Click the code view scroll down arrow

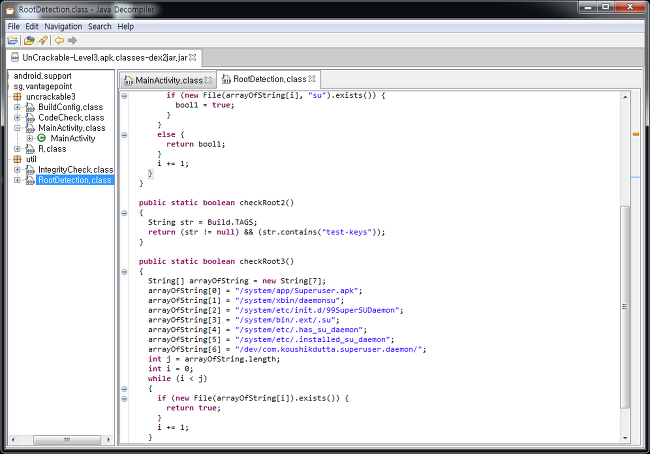[x=625, y=438]
